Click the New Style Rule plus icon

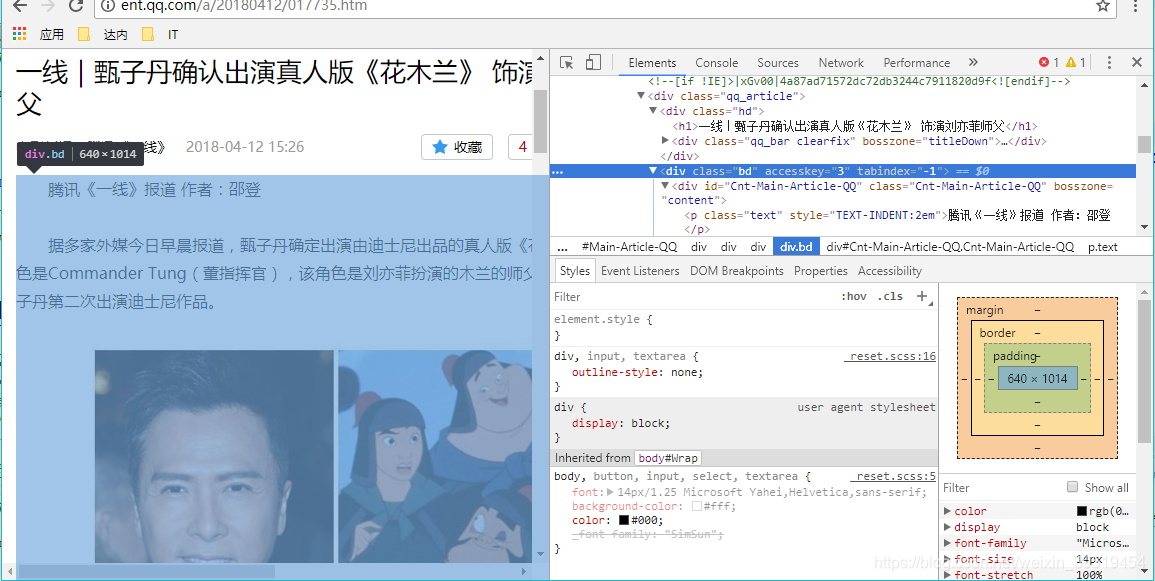[921, 296]
